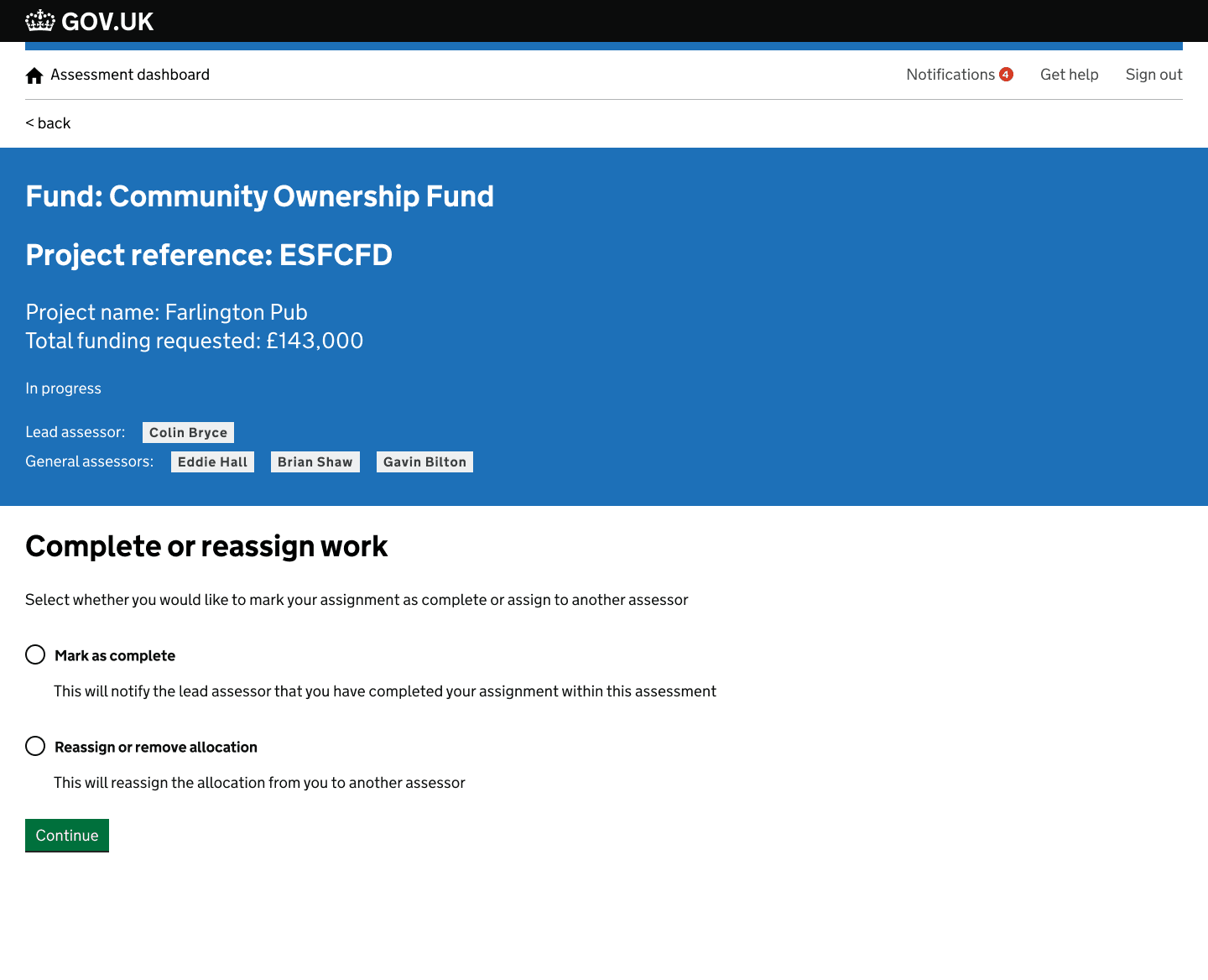Screen dimensions: 1208x980
Task: Click the In progress status text
Action: [63, 388]
